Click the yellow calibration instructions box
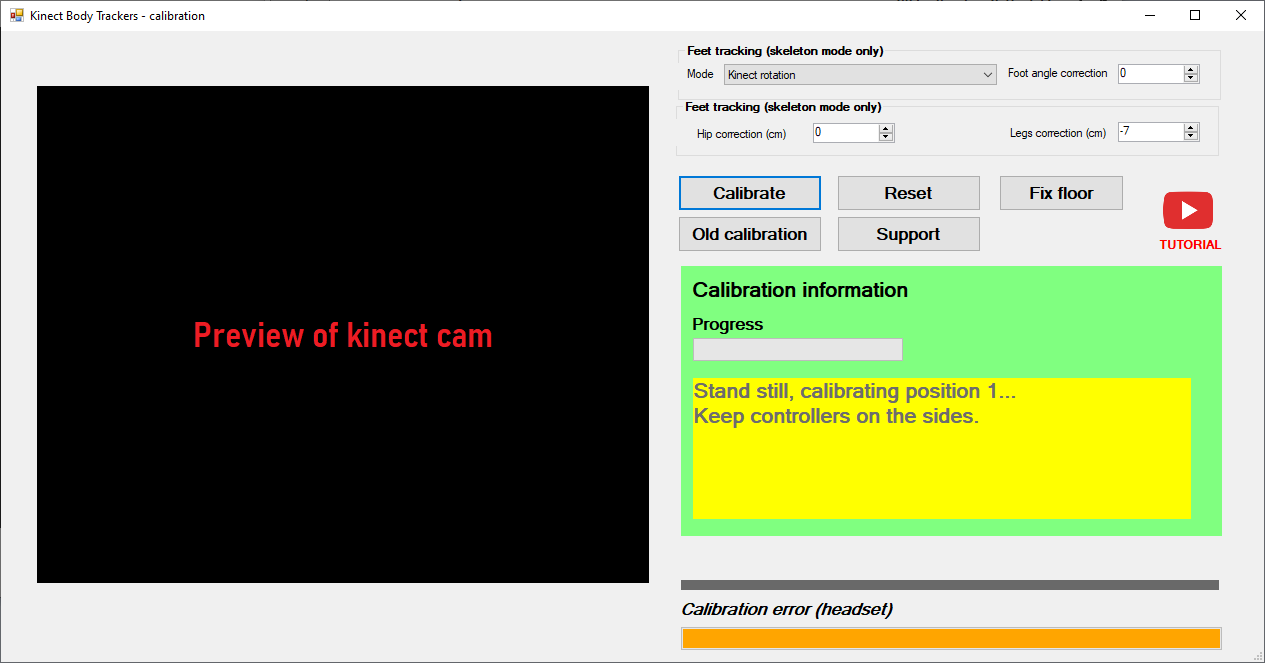This screenshot has height=663, width=1265. tap(942, 448)
